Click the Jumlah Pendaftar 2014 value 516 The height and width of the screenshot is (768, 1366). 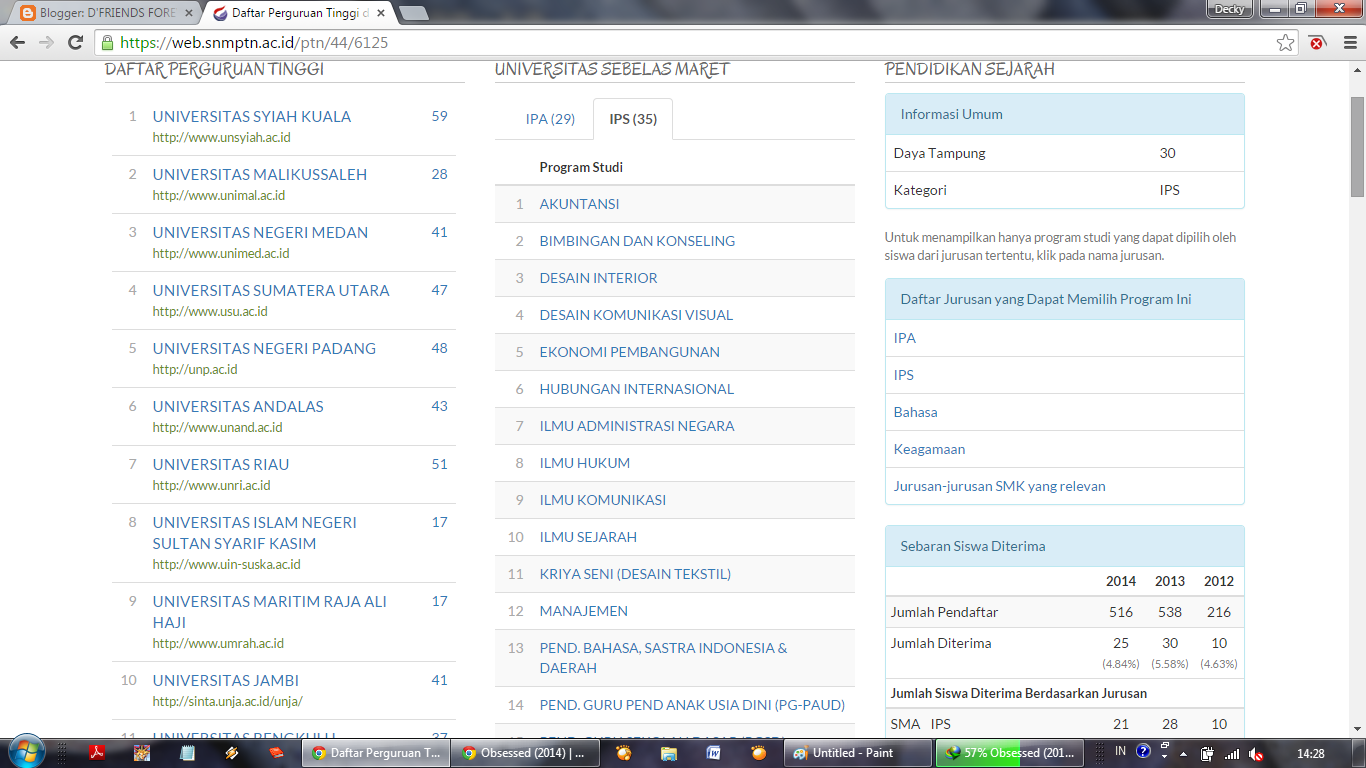(1121, 612)
